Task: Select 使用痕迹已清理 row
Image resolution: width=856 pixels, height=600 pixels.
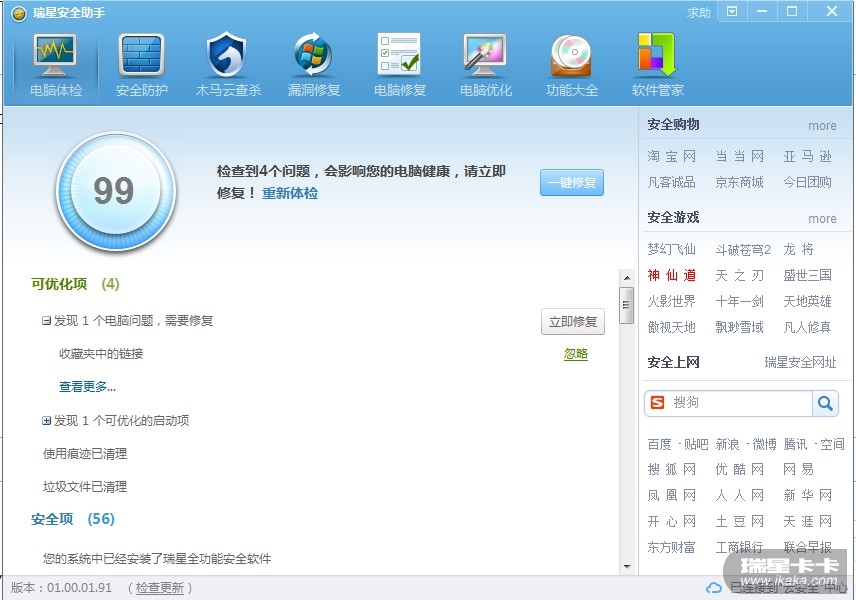Action: pyautogui.click(x=85, y=454)
